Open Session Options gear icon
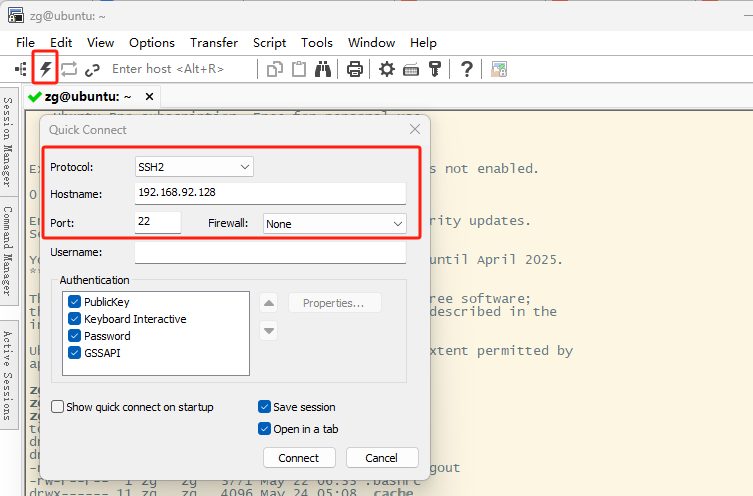The image size is (753, 496). pos(387,69)
